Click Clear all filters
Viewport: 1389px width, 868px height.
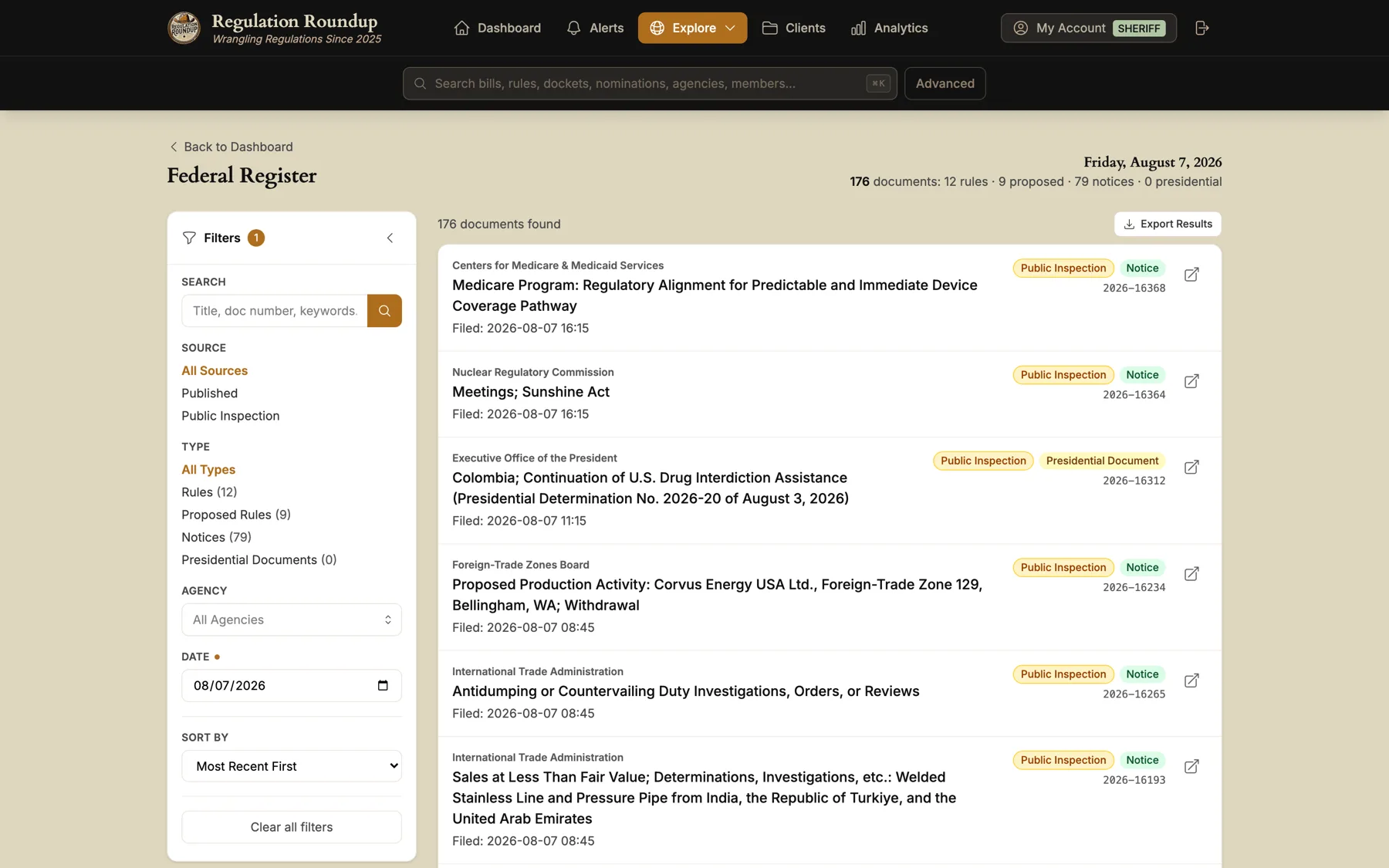tap(292, 826)
